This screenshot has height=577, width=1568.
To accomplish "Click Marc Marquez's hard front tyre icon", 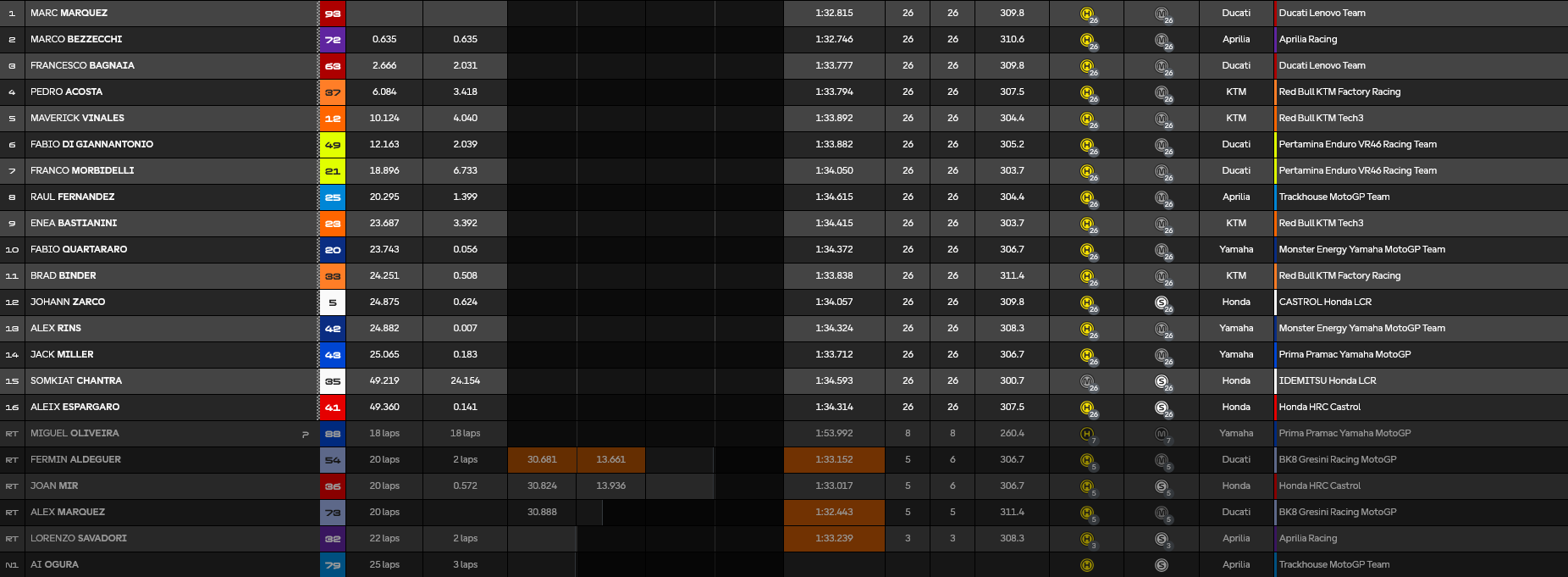I will coord(1087,14).
